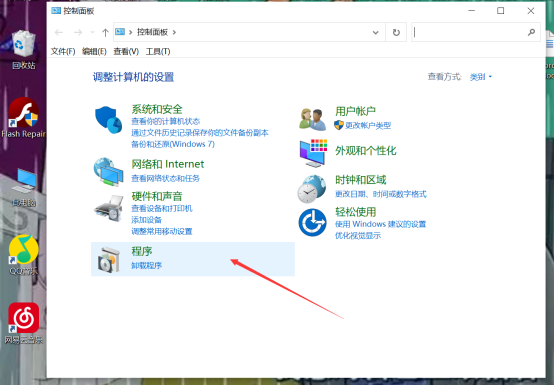Expand the chevron before 控制面板 in address bar
The height and width of the screenshot is (386, 554).
130,32
